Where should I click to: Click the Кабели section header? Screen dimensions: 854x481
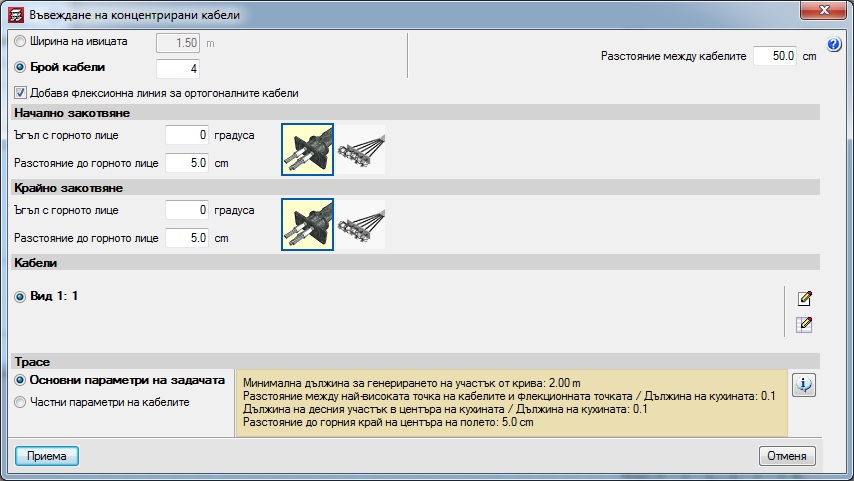tap(416, 263)
